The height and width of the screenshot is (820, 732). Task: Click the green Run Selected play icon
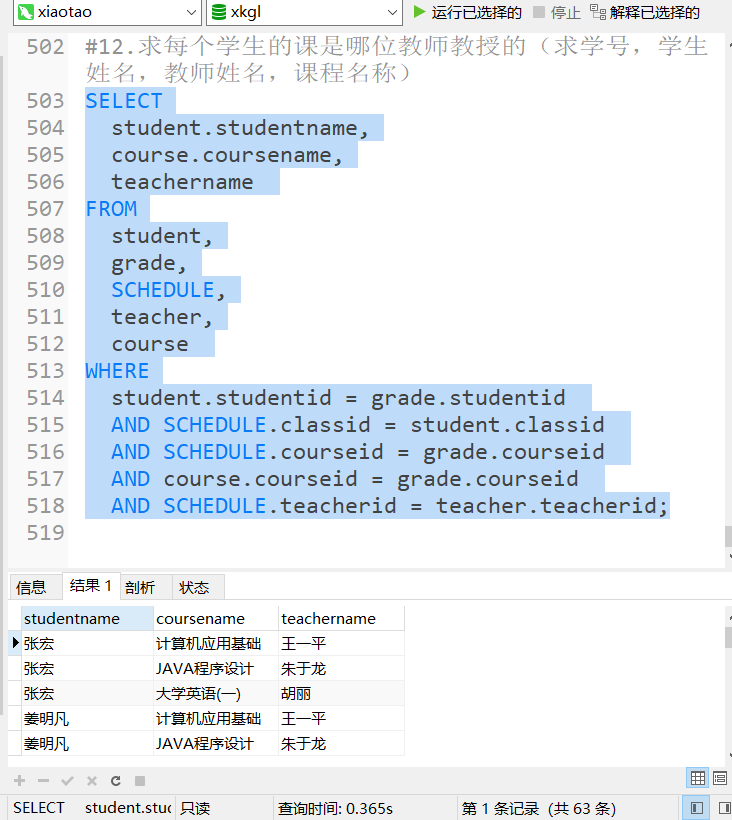tap(419, 12)
